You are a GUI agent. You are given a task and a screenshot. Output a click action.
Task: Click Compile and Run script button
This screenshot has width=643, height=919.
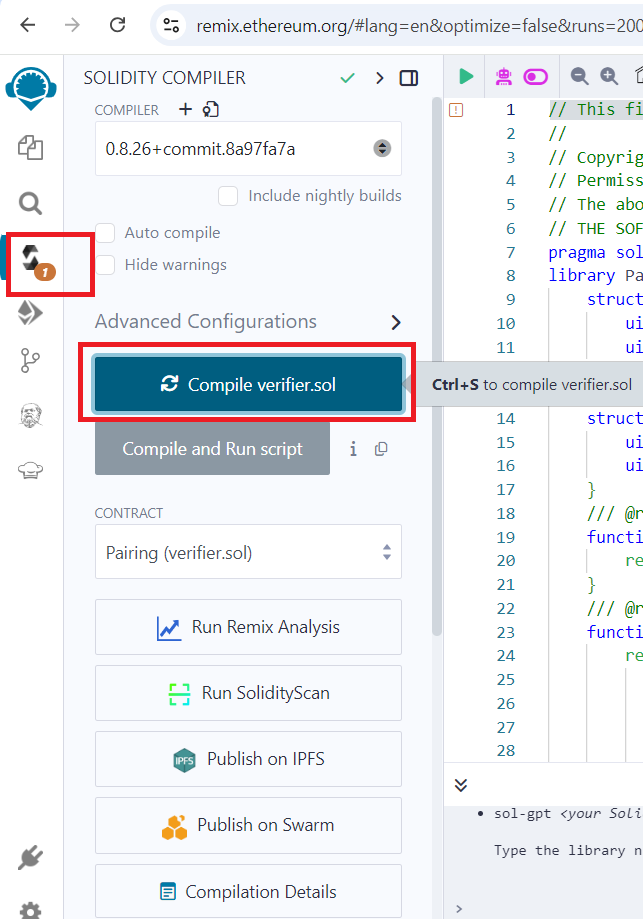(212, 449)
